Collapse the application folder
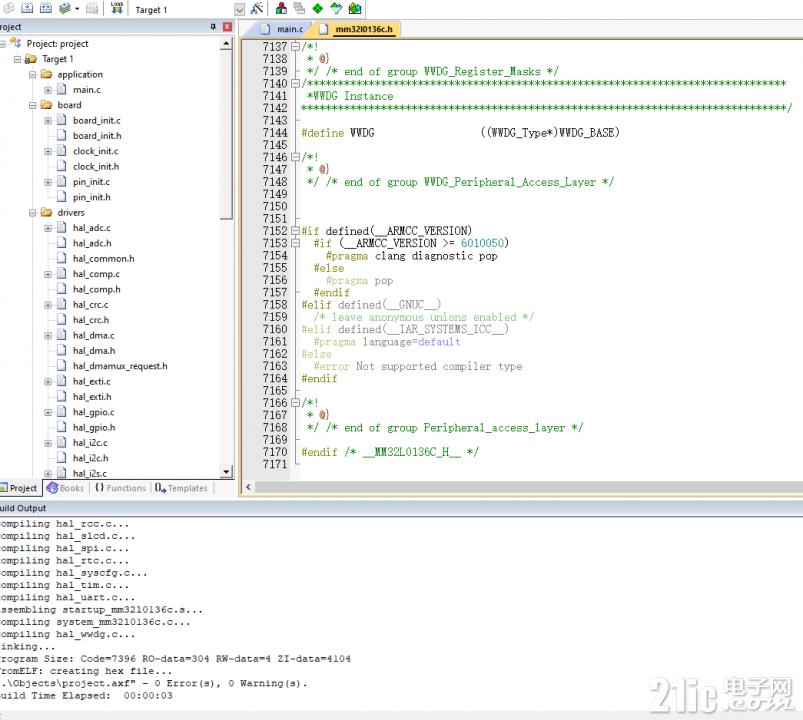Image resolution: width=803 pixels, height=720 pixels. 32,75
